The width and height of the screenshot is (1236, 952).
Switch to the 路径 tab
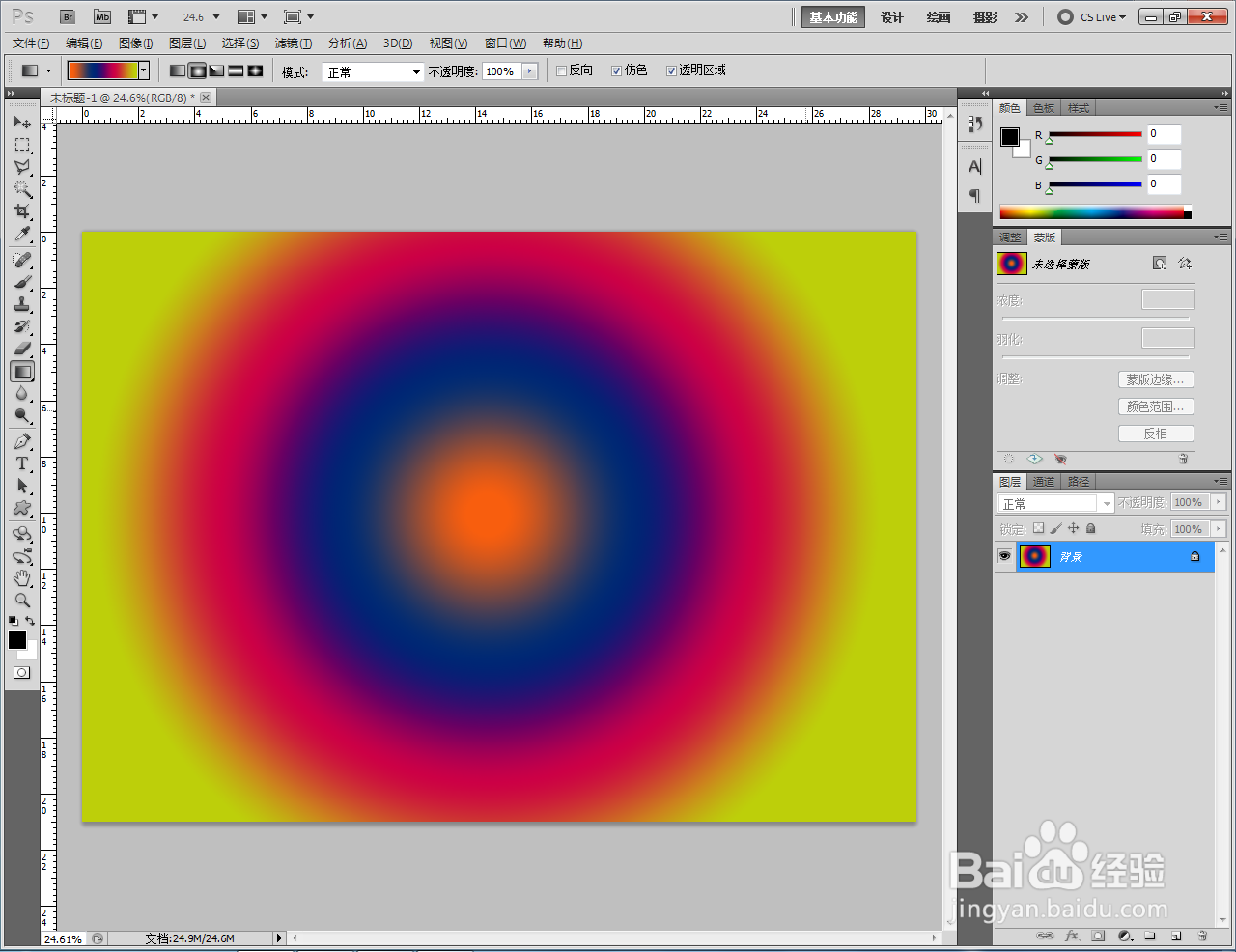(x=1079, y=482)
